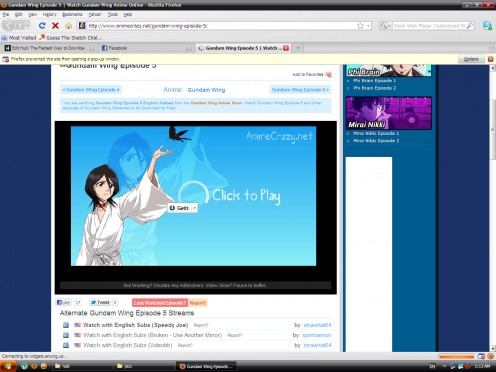
Task: Go to Firefox home page icon
Action: coord(68,26)
